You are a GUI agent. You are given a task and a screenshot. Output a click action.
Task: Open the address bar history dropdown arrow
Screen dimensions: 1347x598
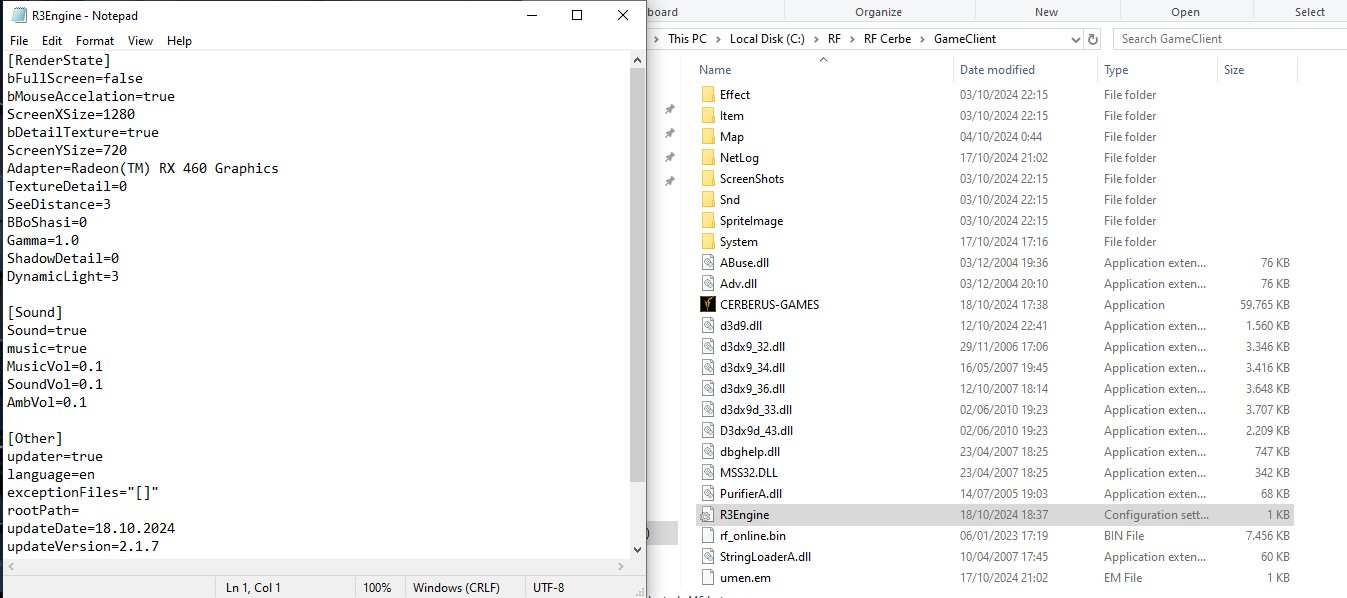1076,39
